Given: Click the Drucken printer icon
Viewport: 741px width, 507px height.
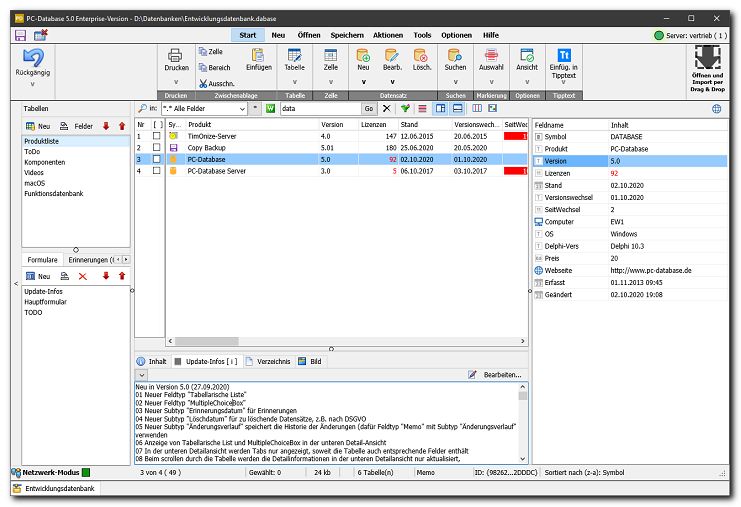Looking at the screenshot, I should [175, 55].
